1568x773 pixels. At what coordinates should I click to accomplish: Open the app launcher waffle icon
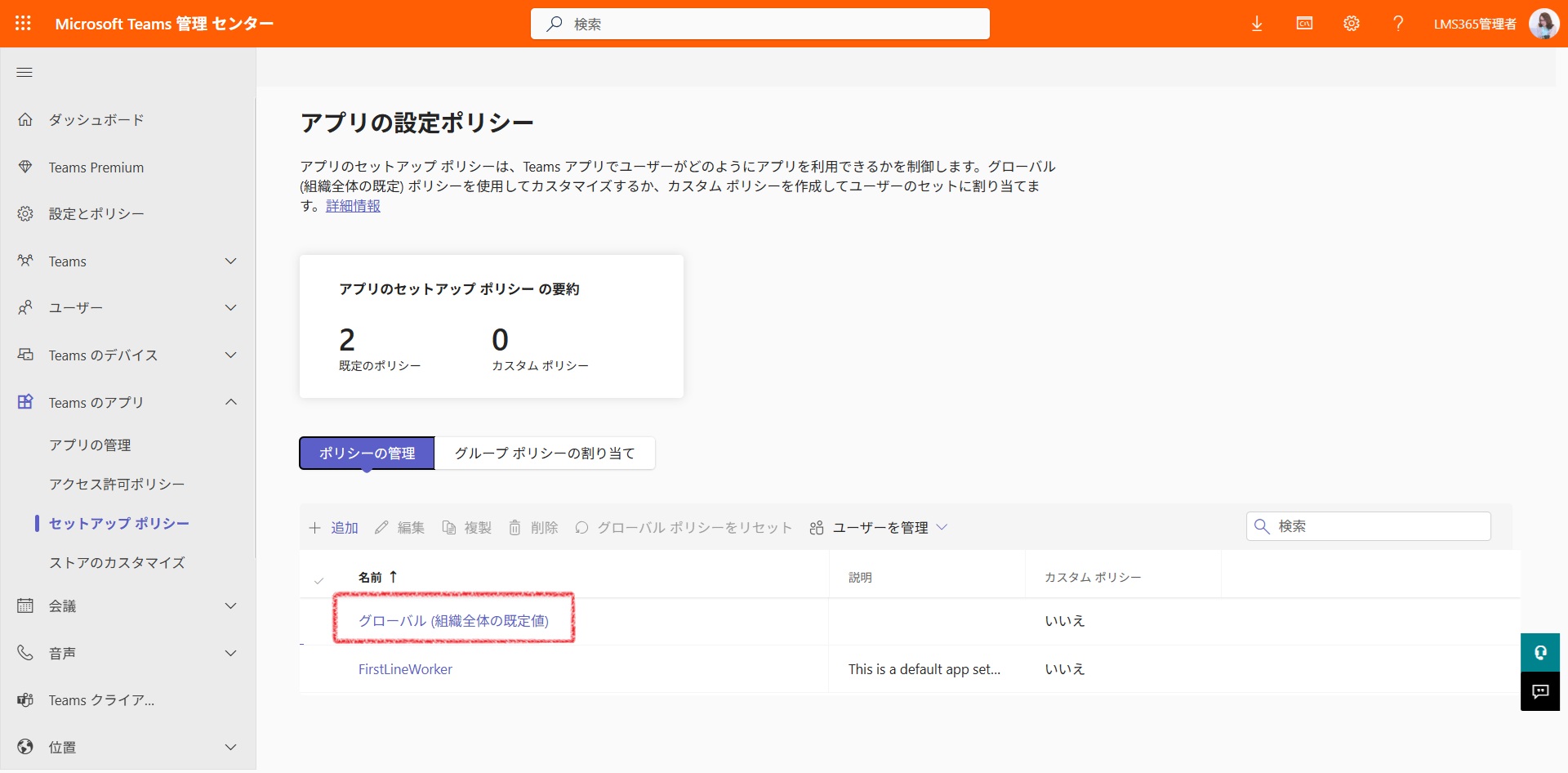[x=23, y=24]
